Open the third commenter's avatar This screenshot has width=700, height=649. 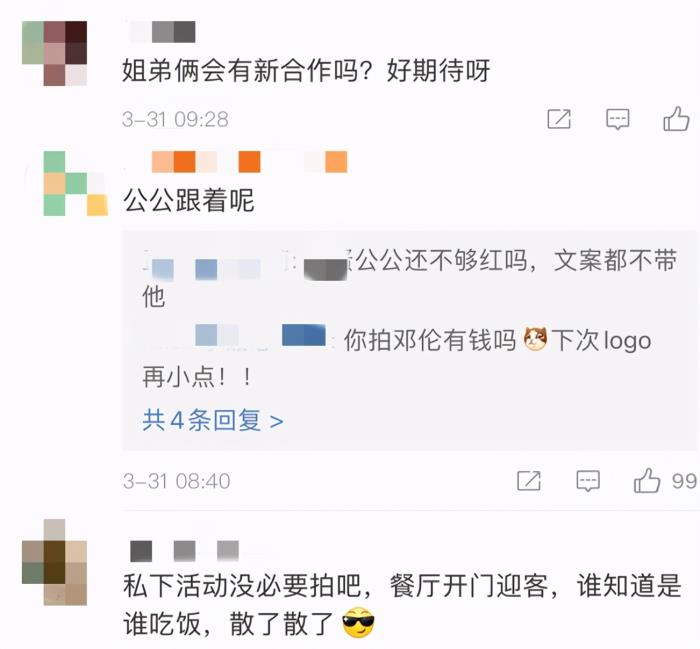pyautogui.click(x=54, y=562)
